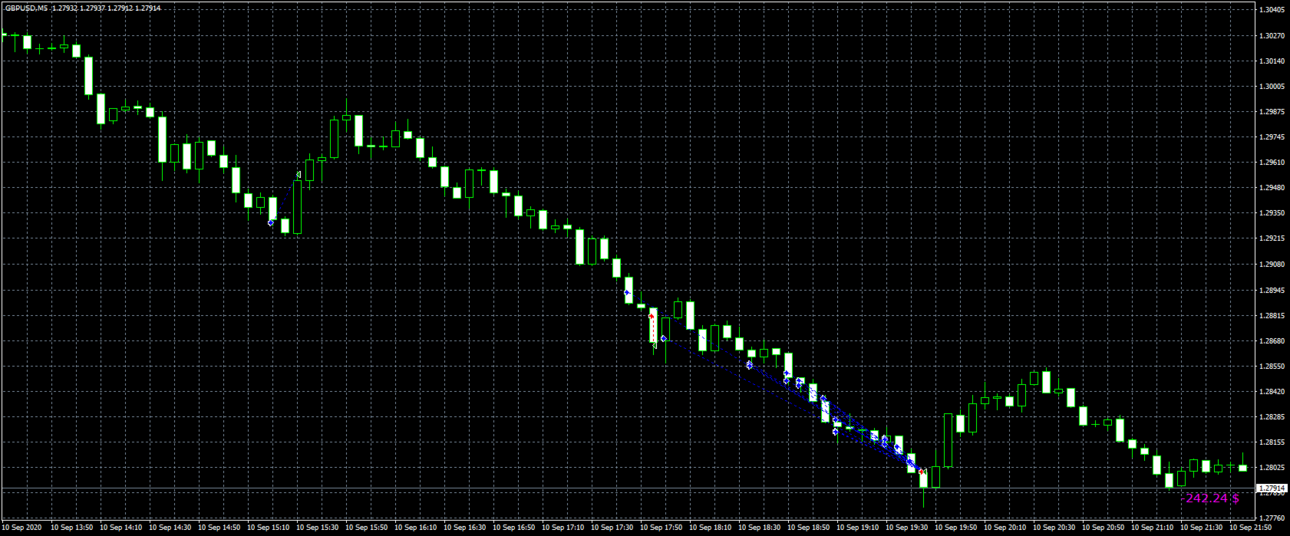
Task: Click the 10 Sep 19:10 time label
Action: pos(857,527)
